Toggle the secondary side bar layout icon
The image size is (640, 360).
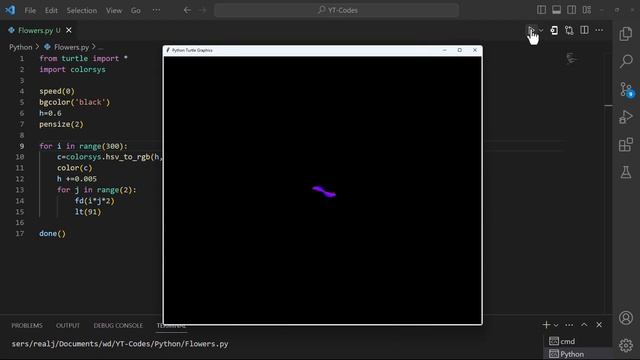tap(571, 10)
